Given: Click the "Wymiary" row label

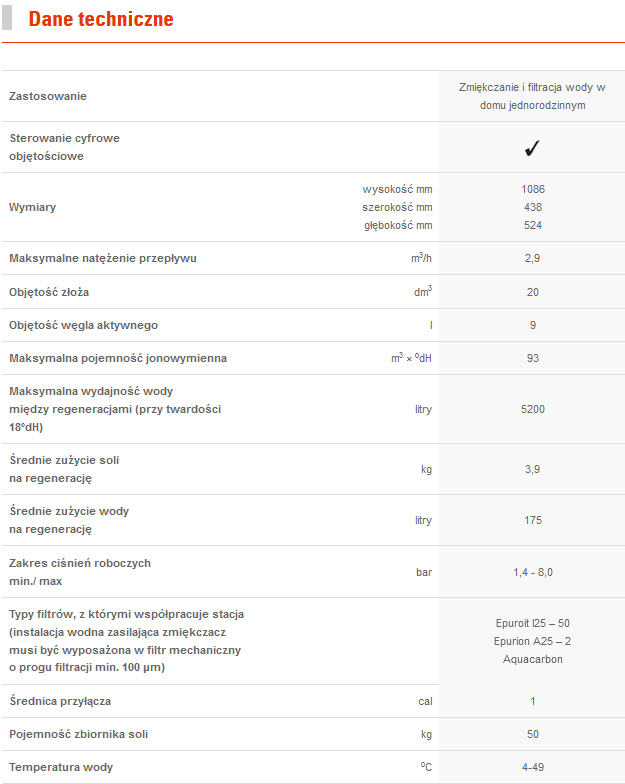Looking at the screenshot, I should [x=32, y=207].
